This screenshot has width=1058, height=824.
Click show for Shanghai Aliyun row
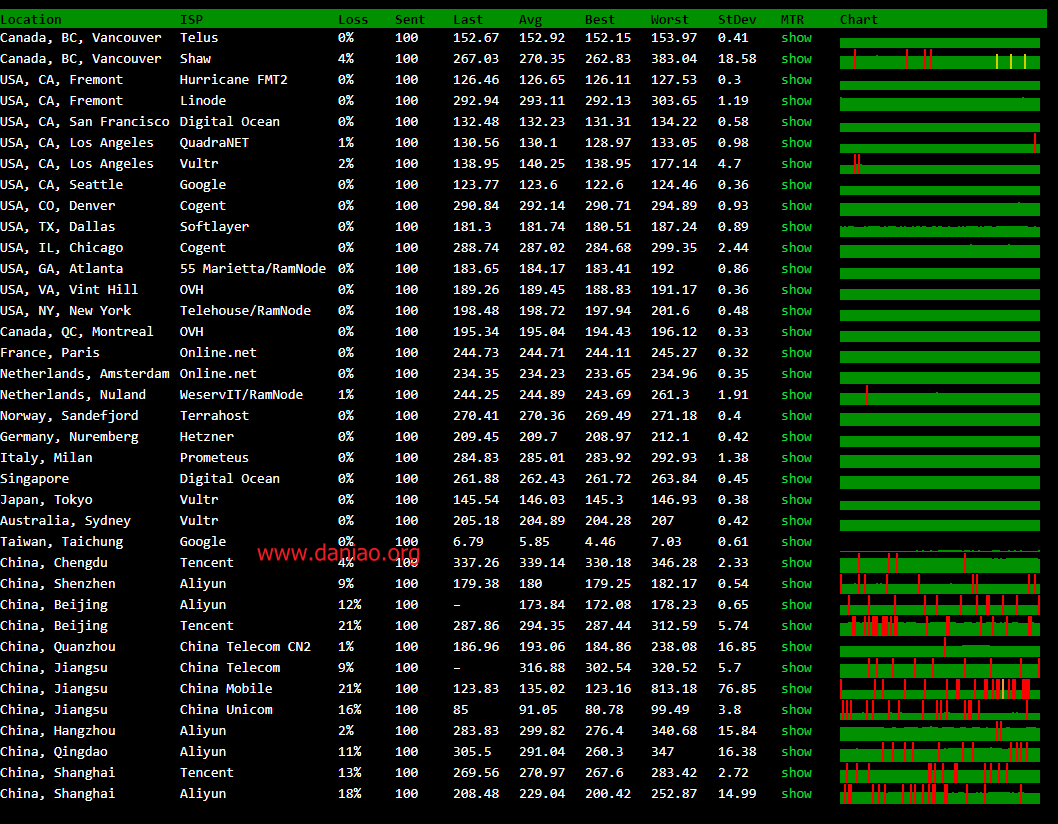[x=796, y=794]
